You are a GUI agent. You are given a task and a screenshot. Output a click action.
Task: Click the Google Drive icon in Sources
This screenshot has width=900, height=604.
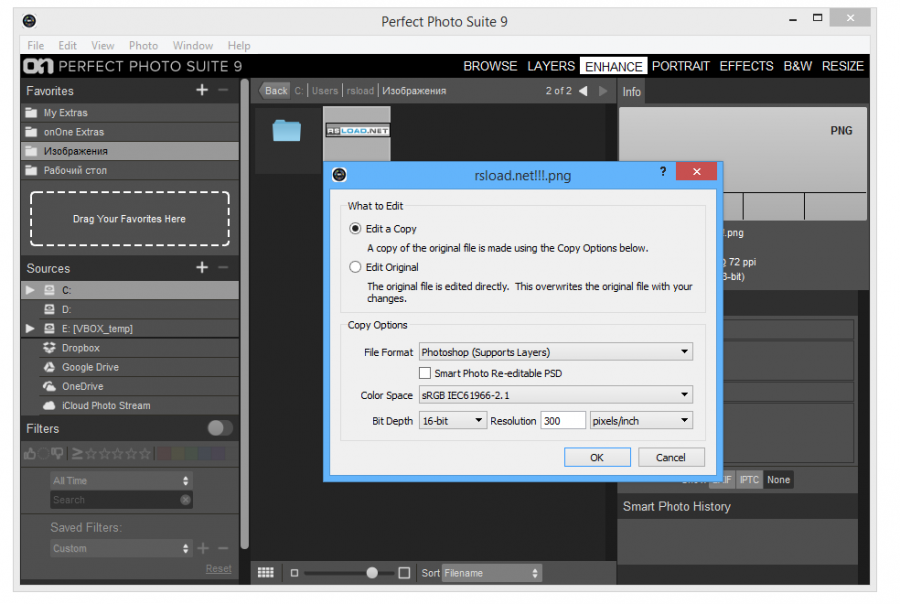pos(49,367)
